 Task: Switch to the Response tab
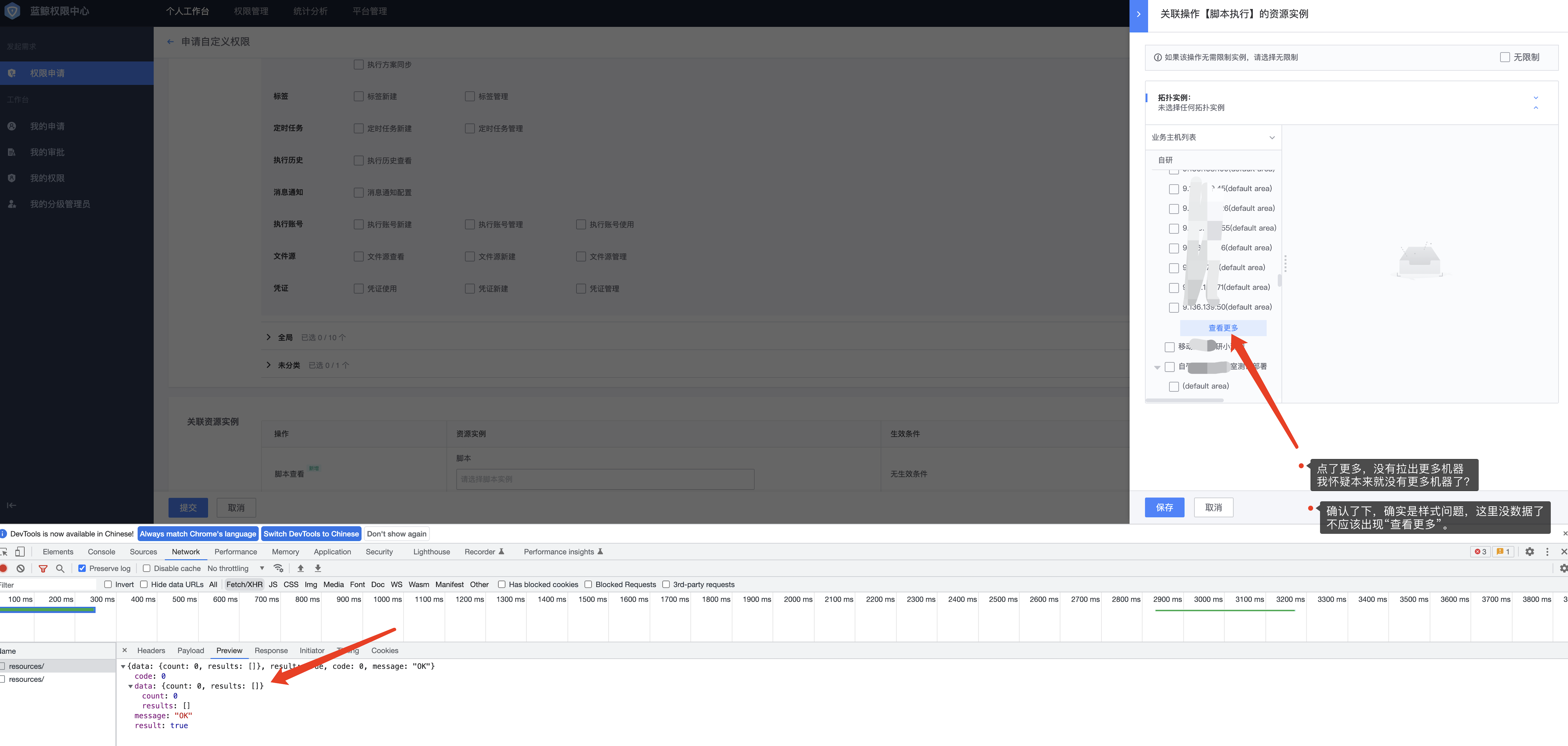271,651
